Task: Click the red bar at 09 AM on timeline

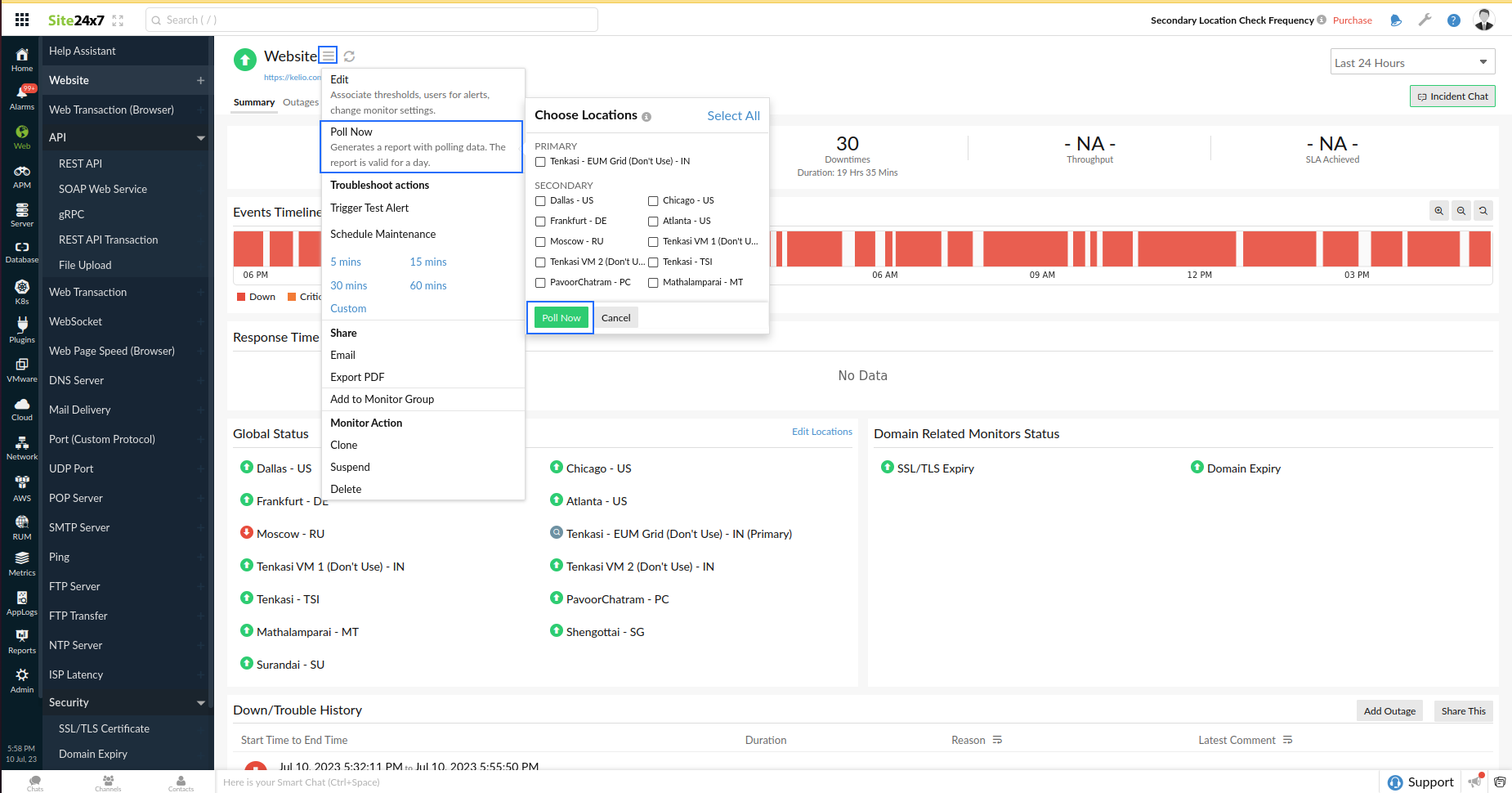Action: (x=1025, y=249)
